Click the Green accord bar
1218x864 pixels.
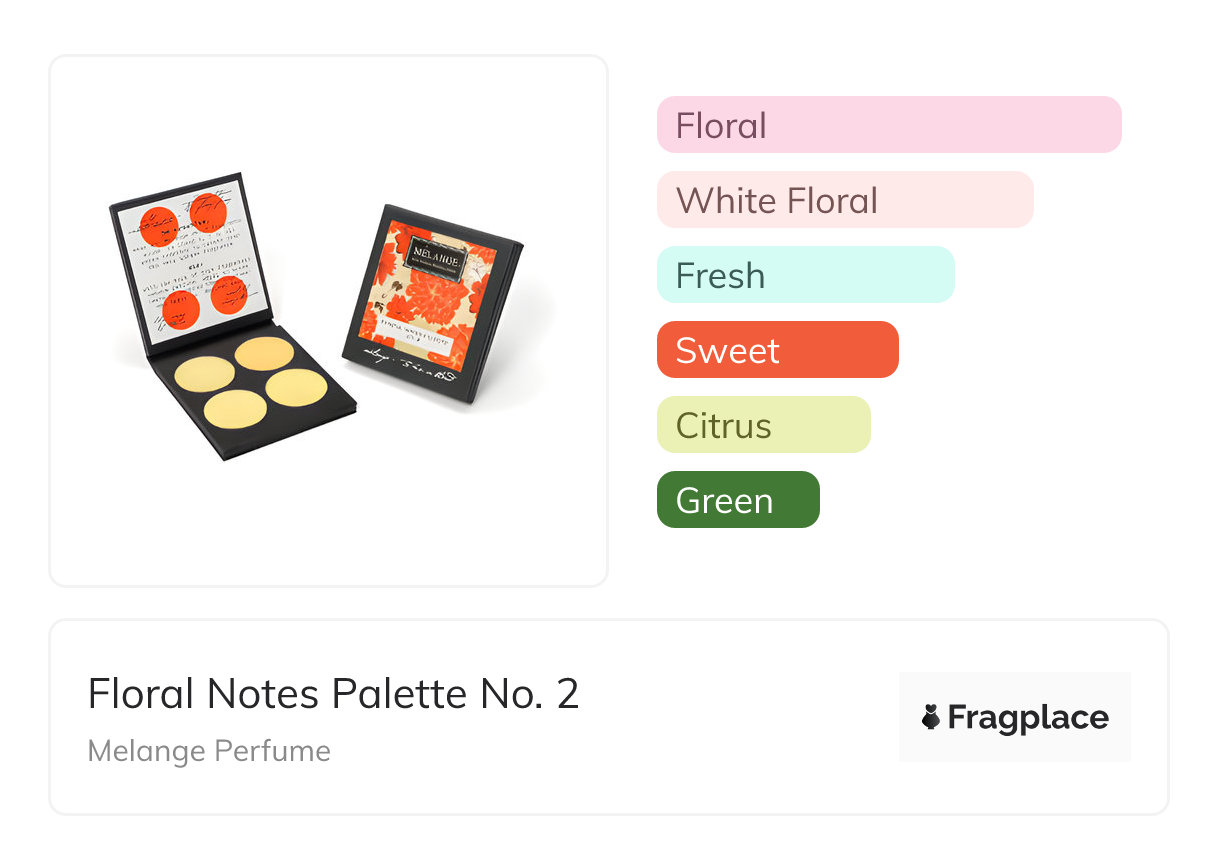[737, 500]
